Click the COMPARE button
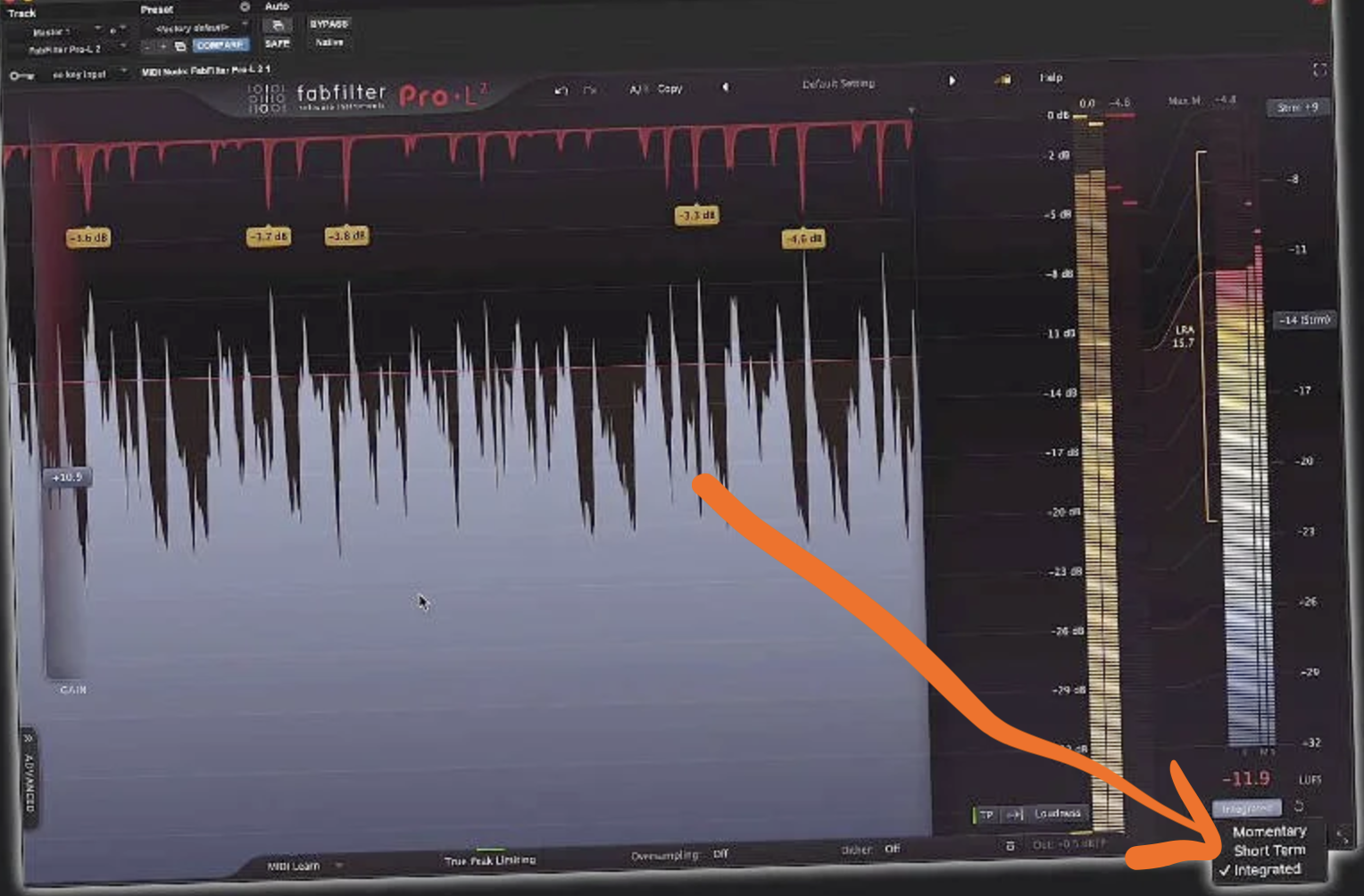 [220, 45]
